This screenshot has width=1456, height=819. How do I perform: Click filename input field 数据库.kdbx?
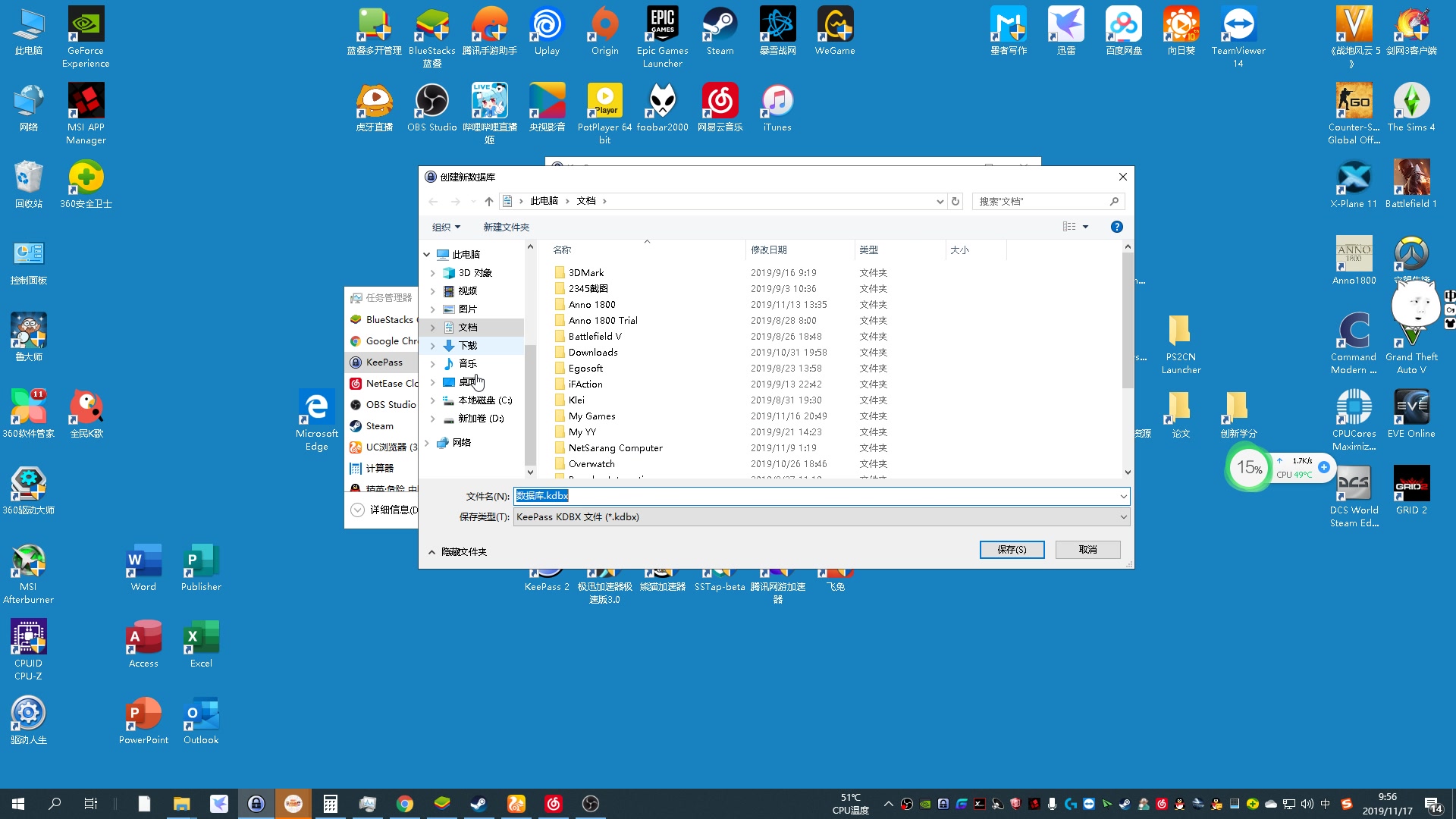pos(815,495)
